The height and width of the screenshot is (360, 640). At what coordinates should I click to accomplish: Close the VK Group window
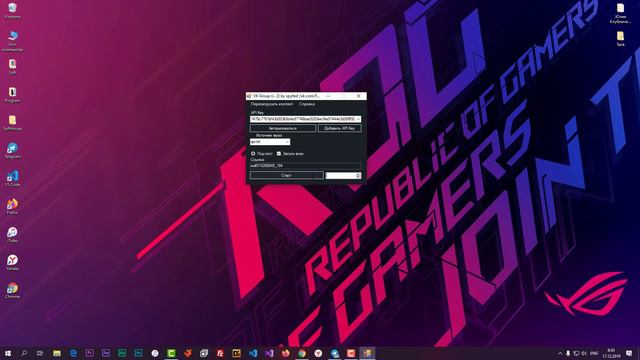pos(358,96)
